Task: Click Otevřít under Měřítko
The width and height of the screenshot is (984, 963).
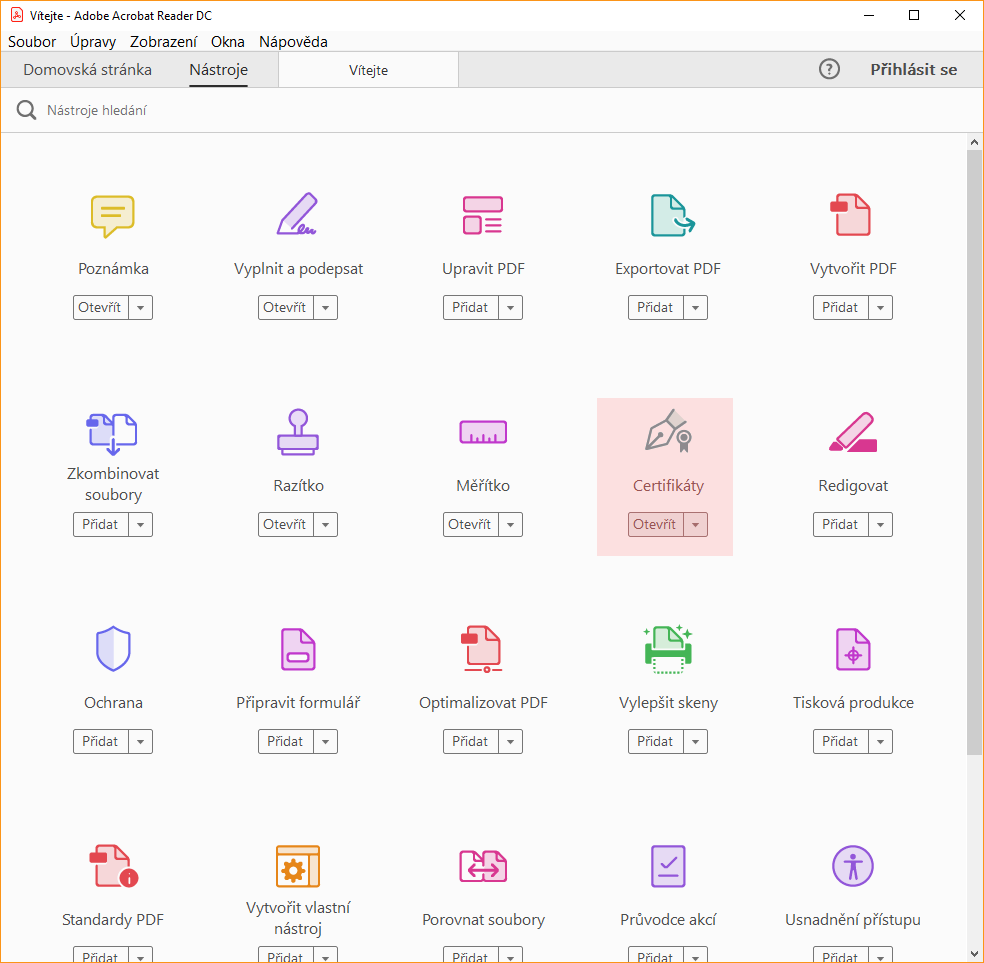Action: pyautogui.click(x=471, y=524)
